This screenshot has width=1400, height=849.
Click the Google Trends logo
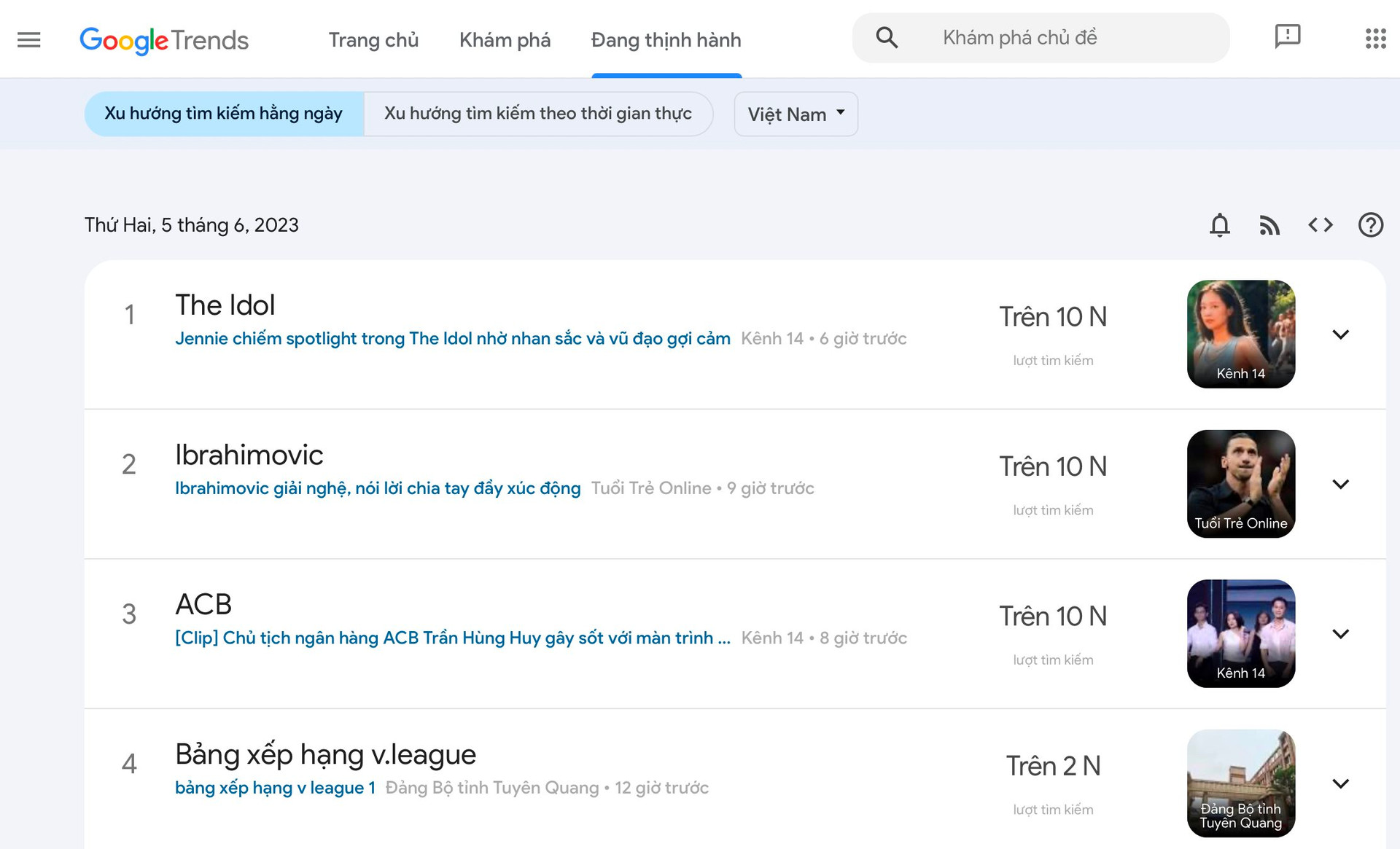pyautogui.click(x=164, y=40)
